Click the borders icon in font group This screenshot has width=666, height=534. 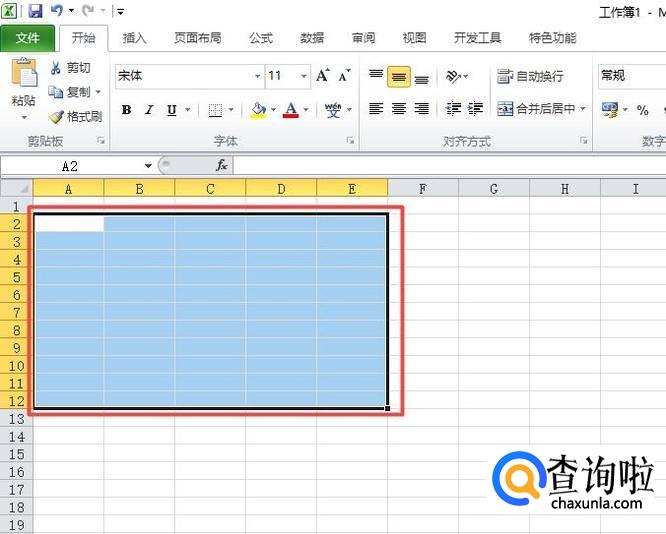[215, 110]
